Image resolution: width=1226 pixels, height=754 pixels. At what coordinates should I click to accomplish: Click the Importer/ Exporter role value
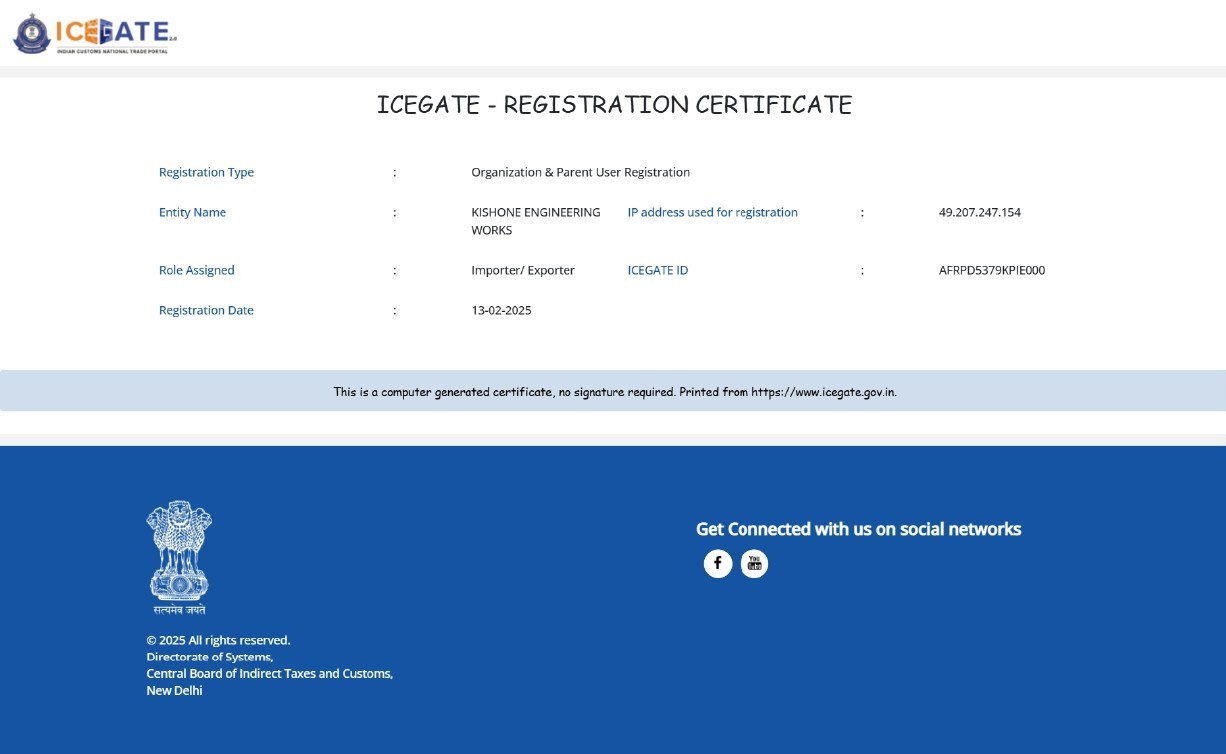pos(522,270)
